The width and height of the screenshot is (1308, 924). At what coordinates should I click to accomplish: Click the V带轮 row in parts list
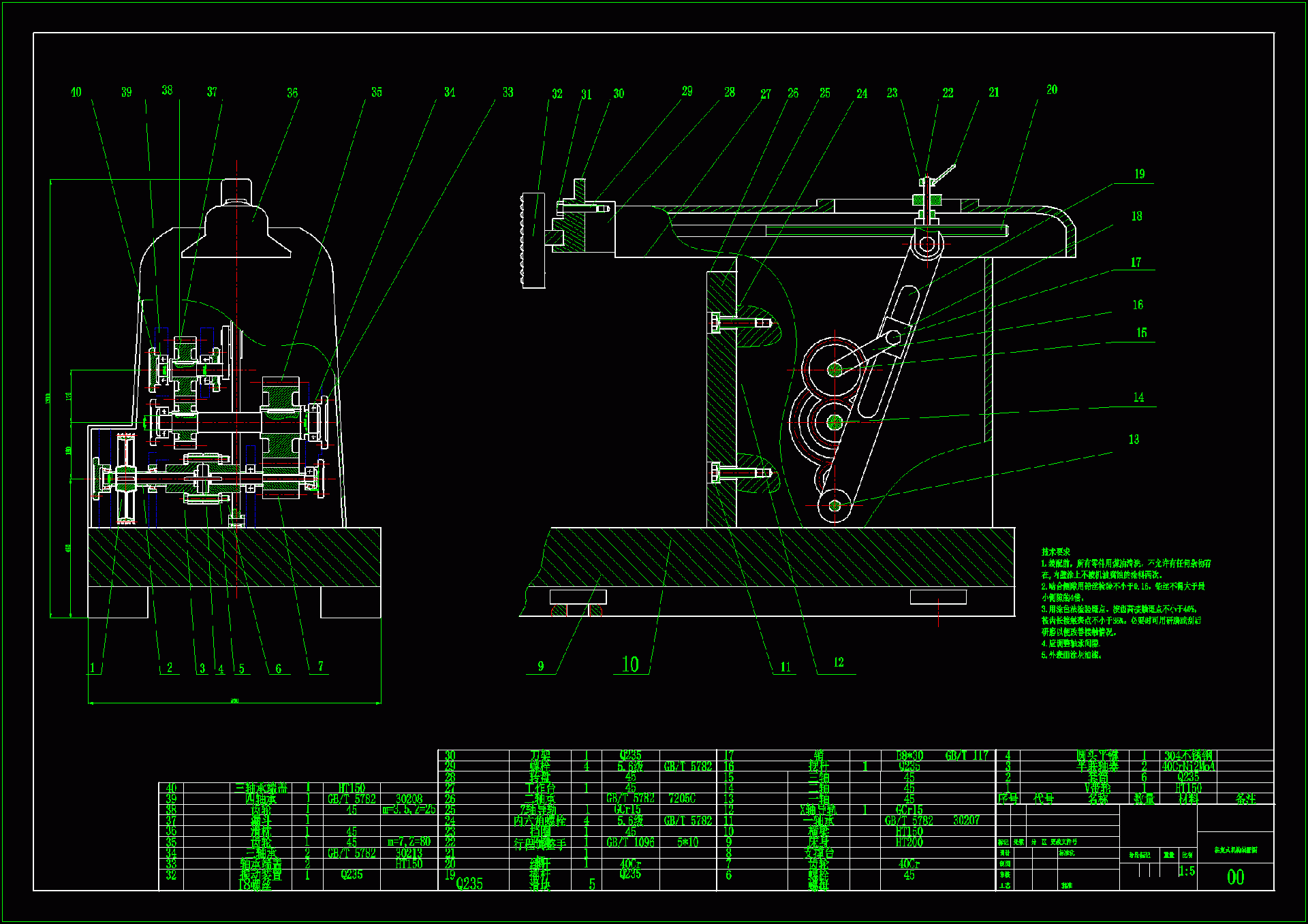(x=1097, y=788)
